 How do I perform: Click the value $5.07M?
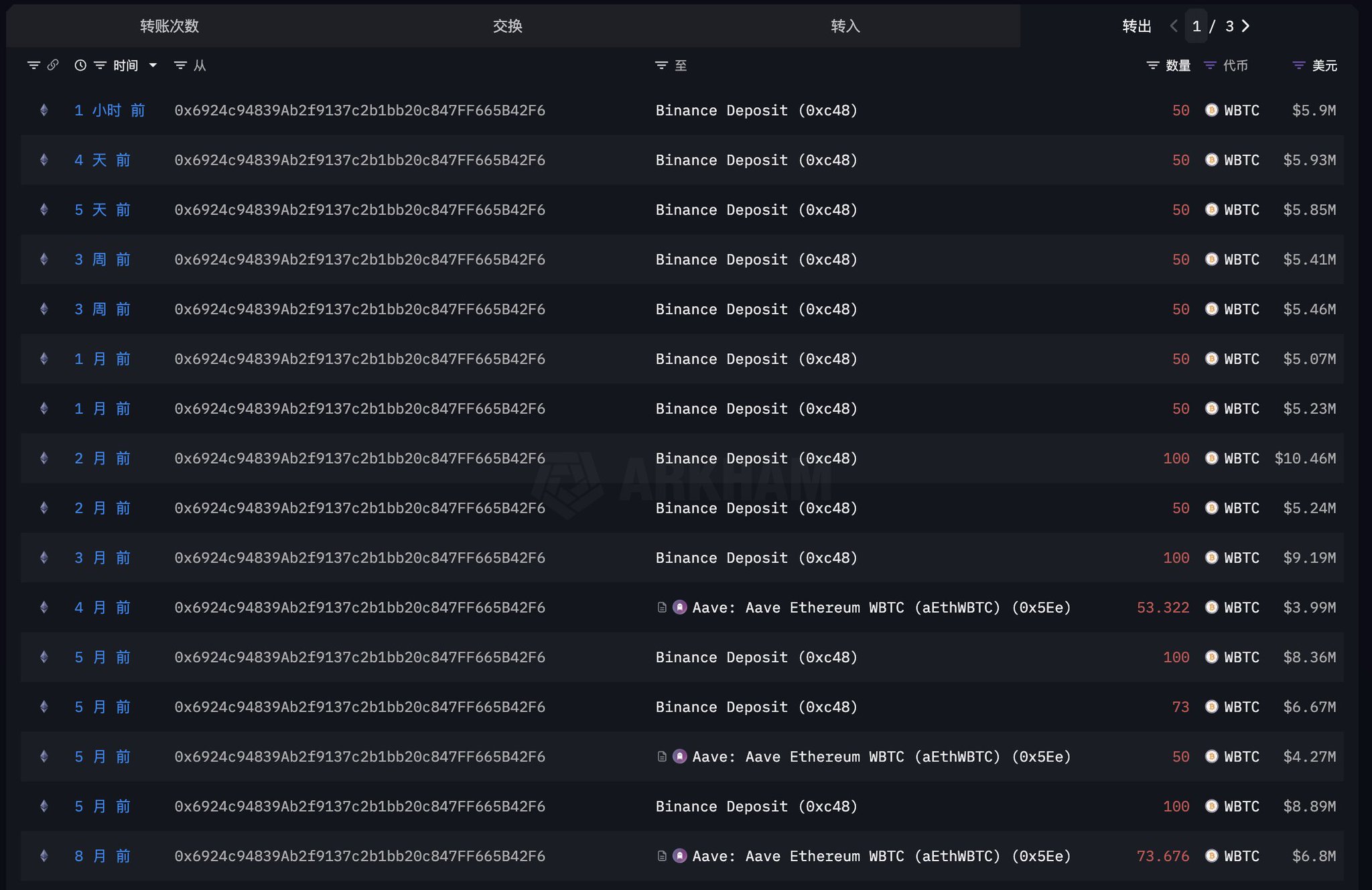click(1309, 359)
